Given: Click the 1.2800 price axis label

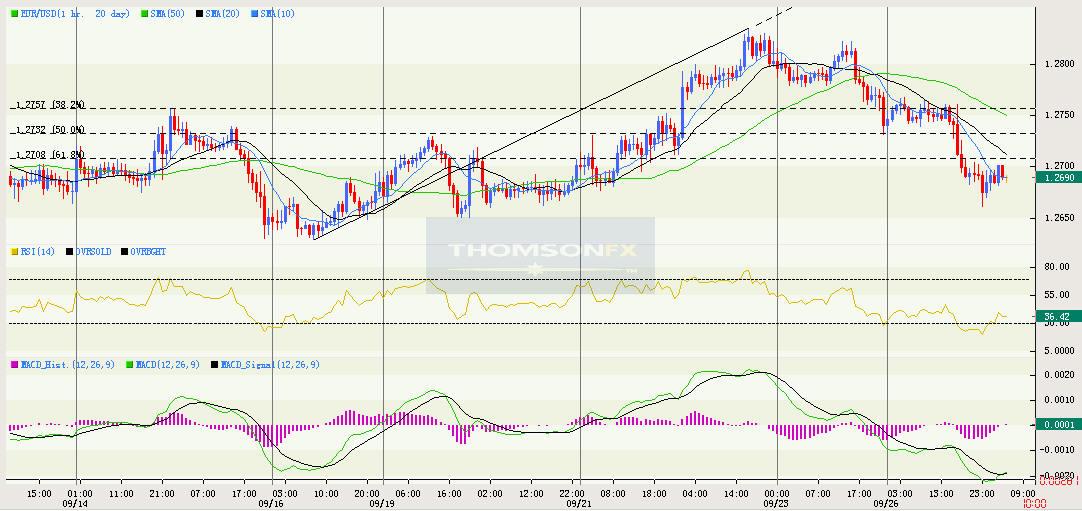Looking at the screenshot, I should pyautogui.click(x=1061, y=64).
